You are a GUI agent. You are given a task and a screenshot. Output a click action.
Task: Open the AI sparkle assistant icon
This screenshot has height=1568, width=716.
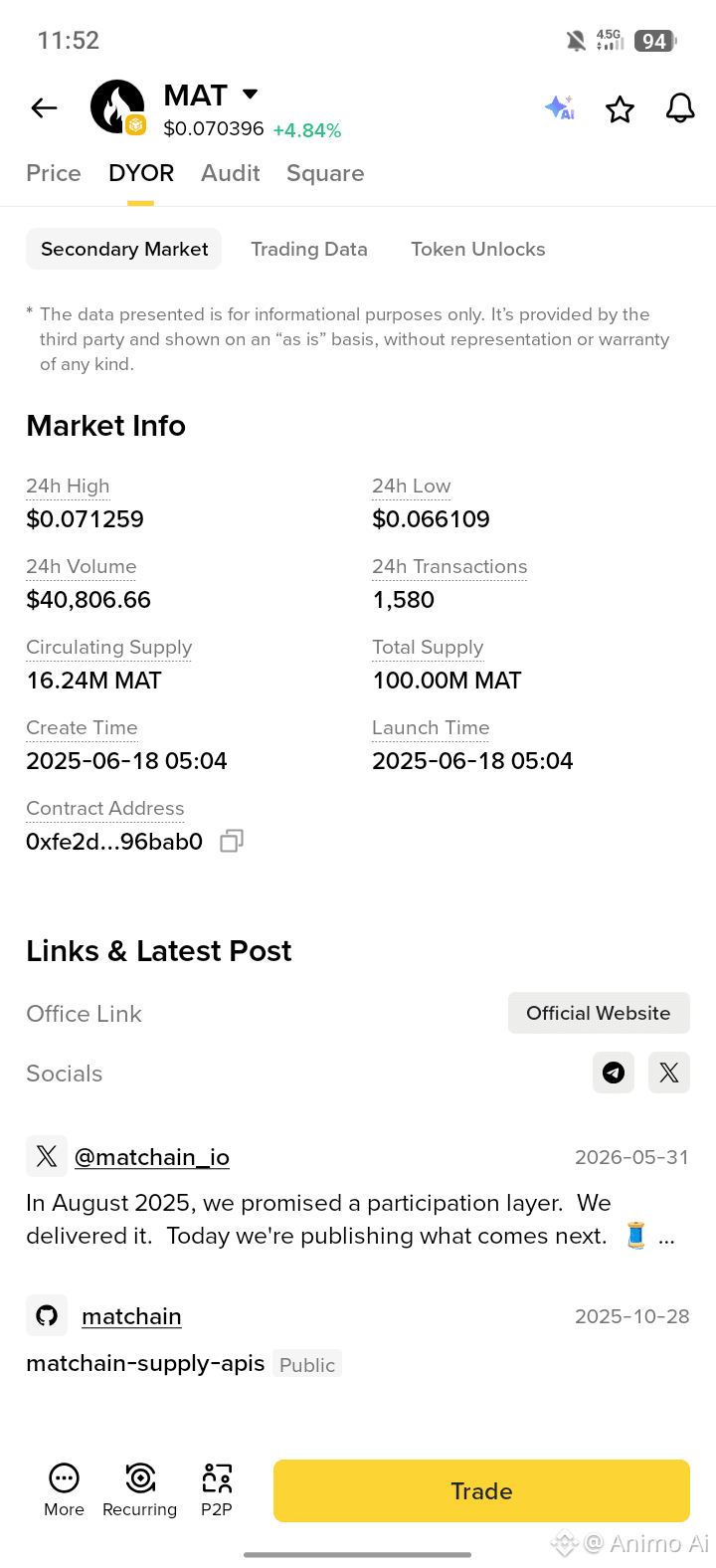560,107
